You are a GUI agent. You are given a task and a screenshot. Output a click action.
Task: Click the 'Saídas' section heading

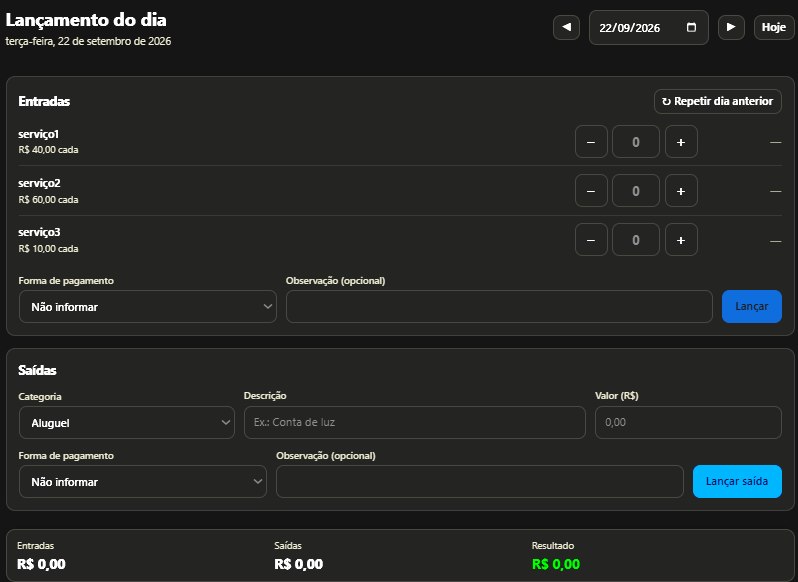click(x=37, y=370)
